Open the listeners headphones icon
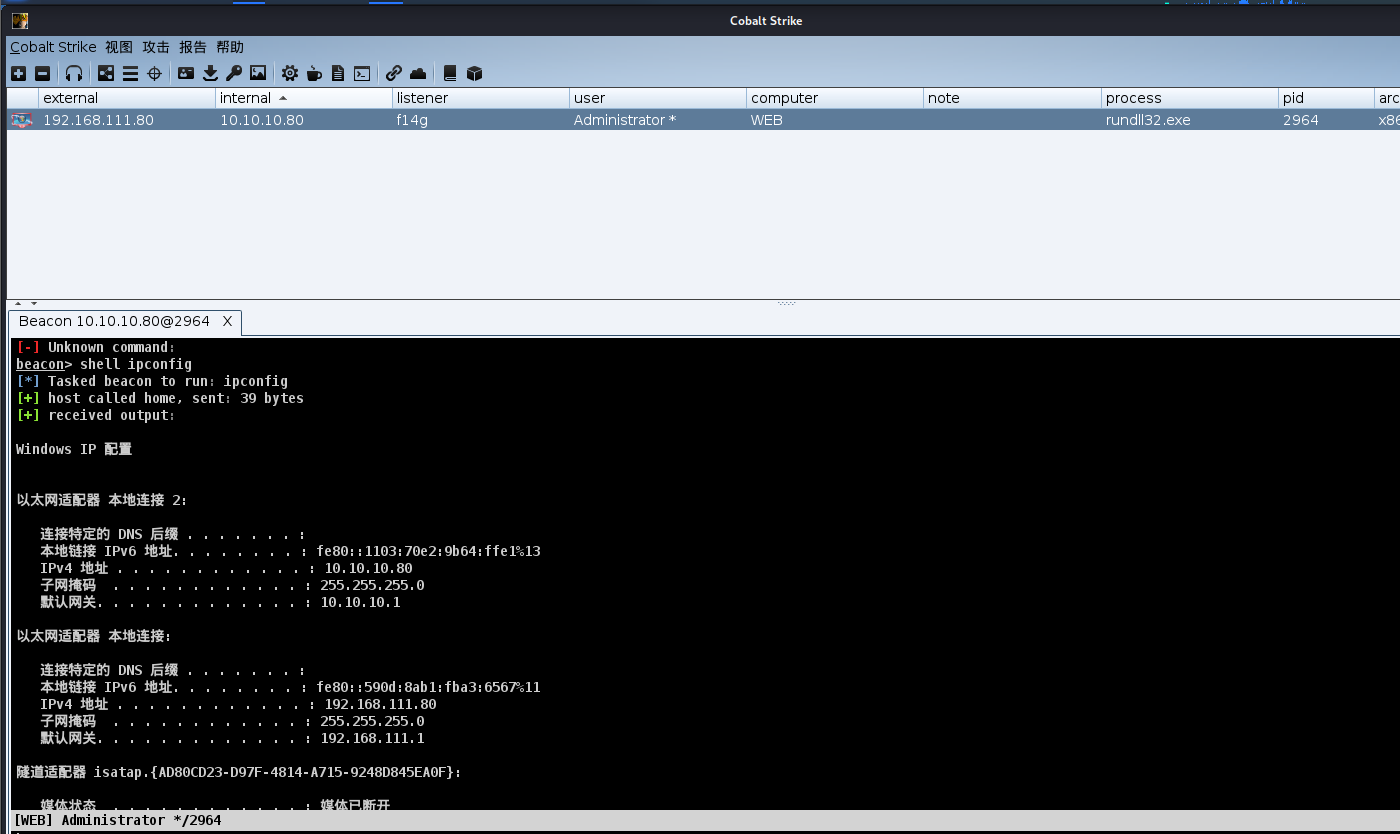 point(74,73)
